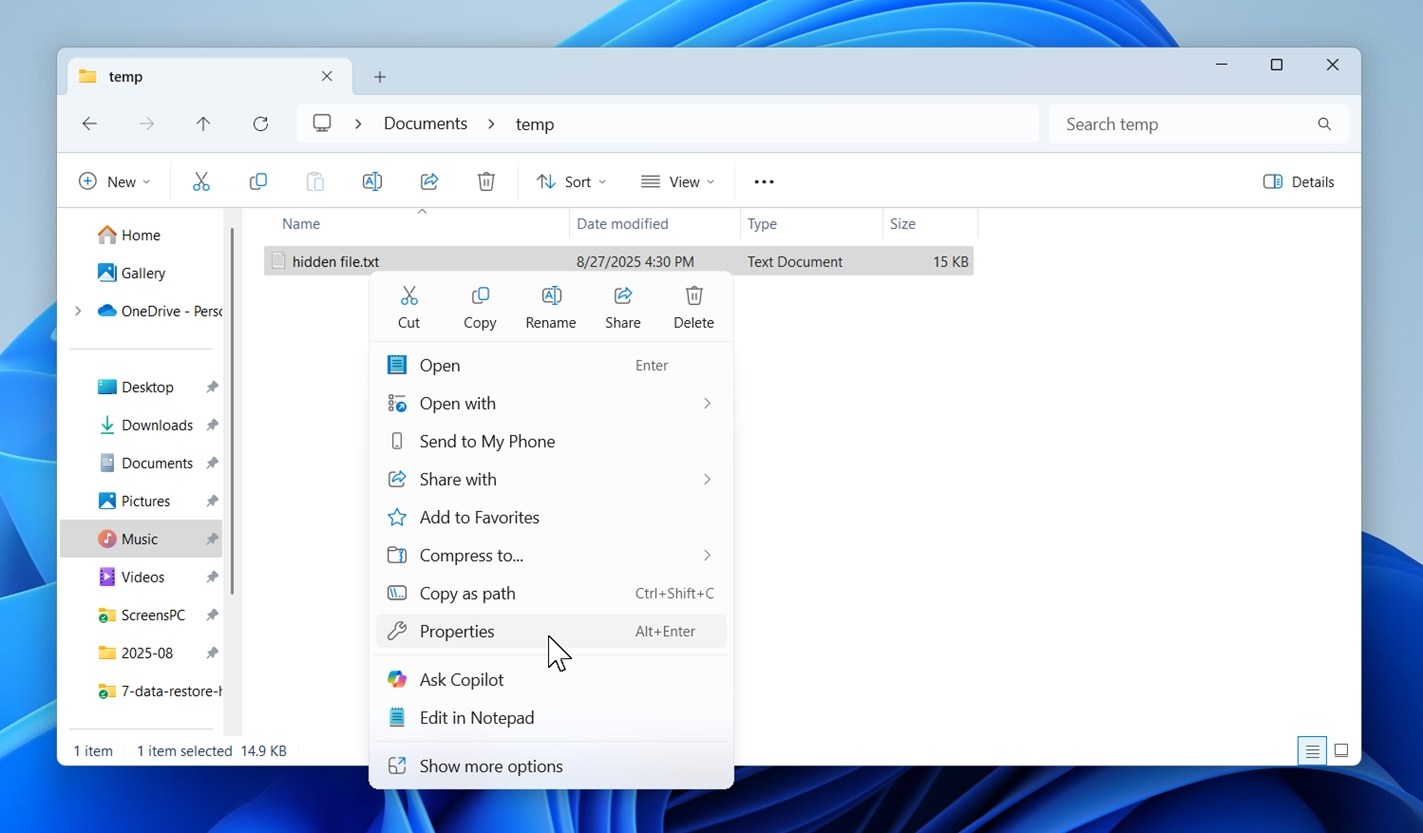The image size is (1423, 833).
Task: Refresh the temp folder view
Action: (261, 124)
